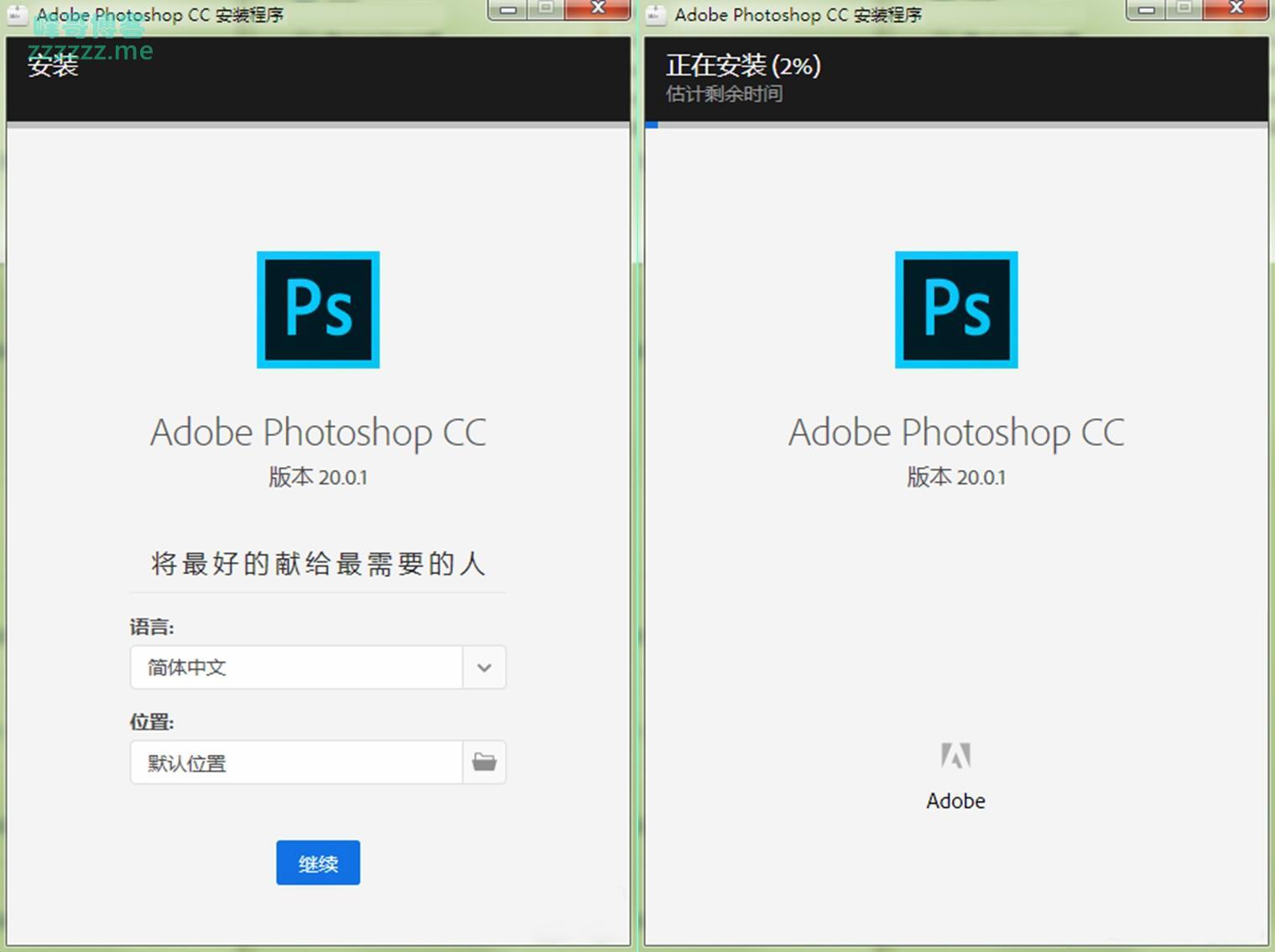
Task: Click the Adobe logo in the installing window
Action: [955, 757]
